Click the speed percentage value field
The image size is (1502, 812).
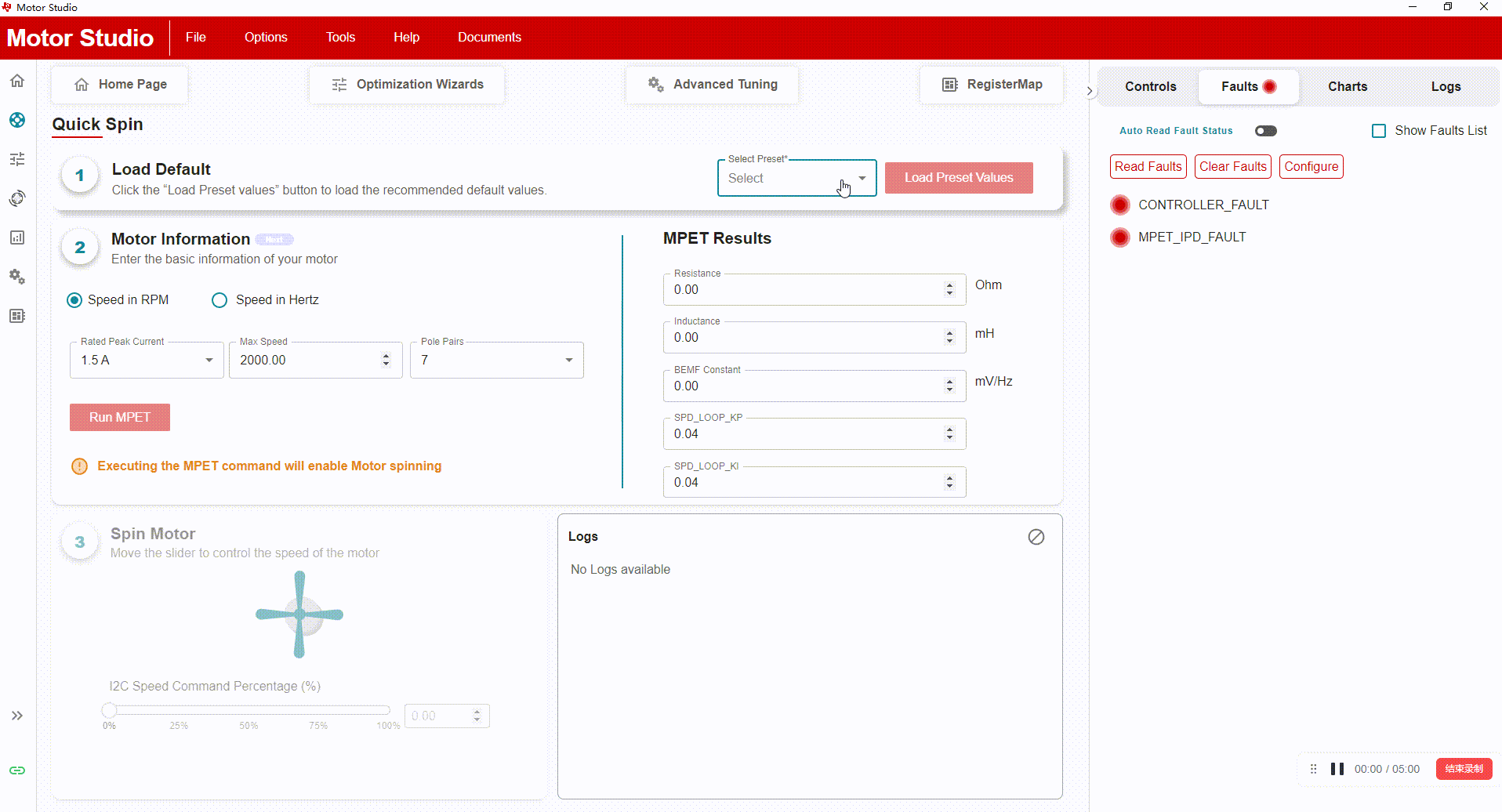click(x=447, y=716)
